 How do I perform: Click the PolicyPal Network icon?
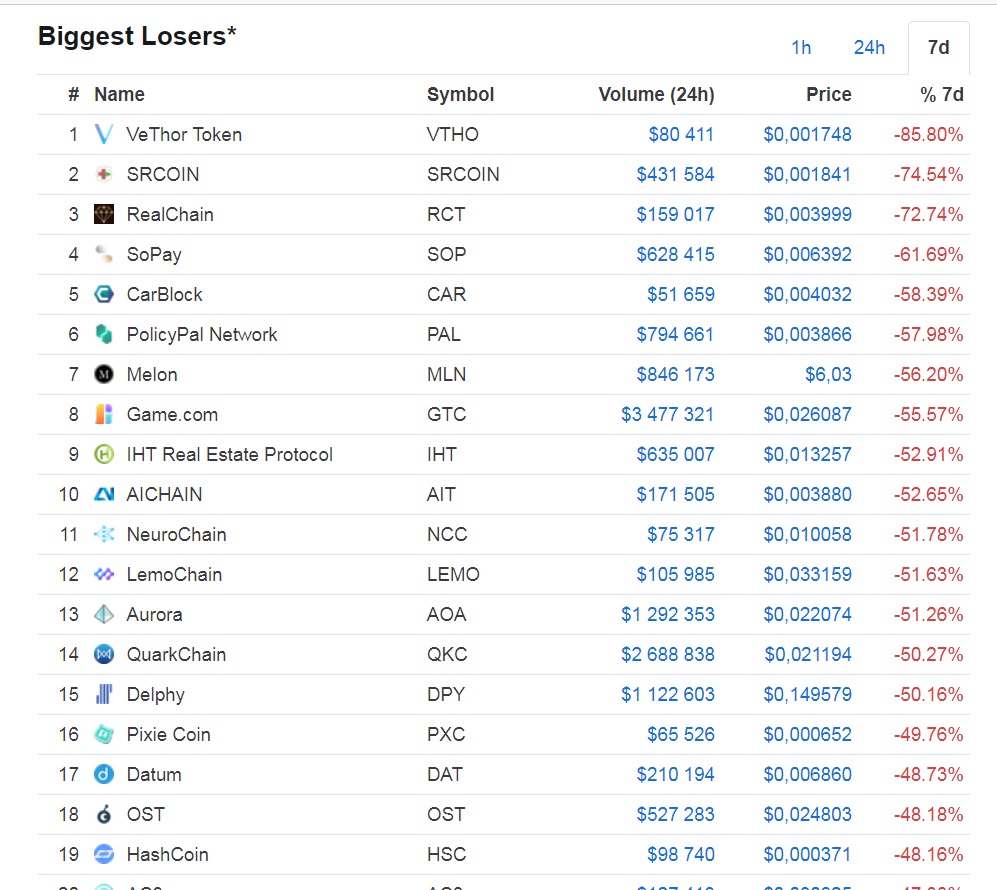point(104,334)
